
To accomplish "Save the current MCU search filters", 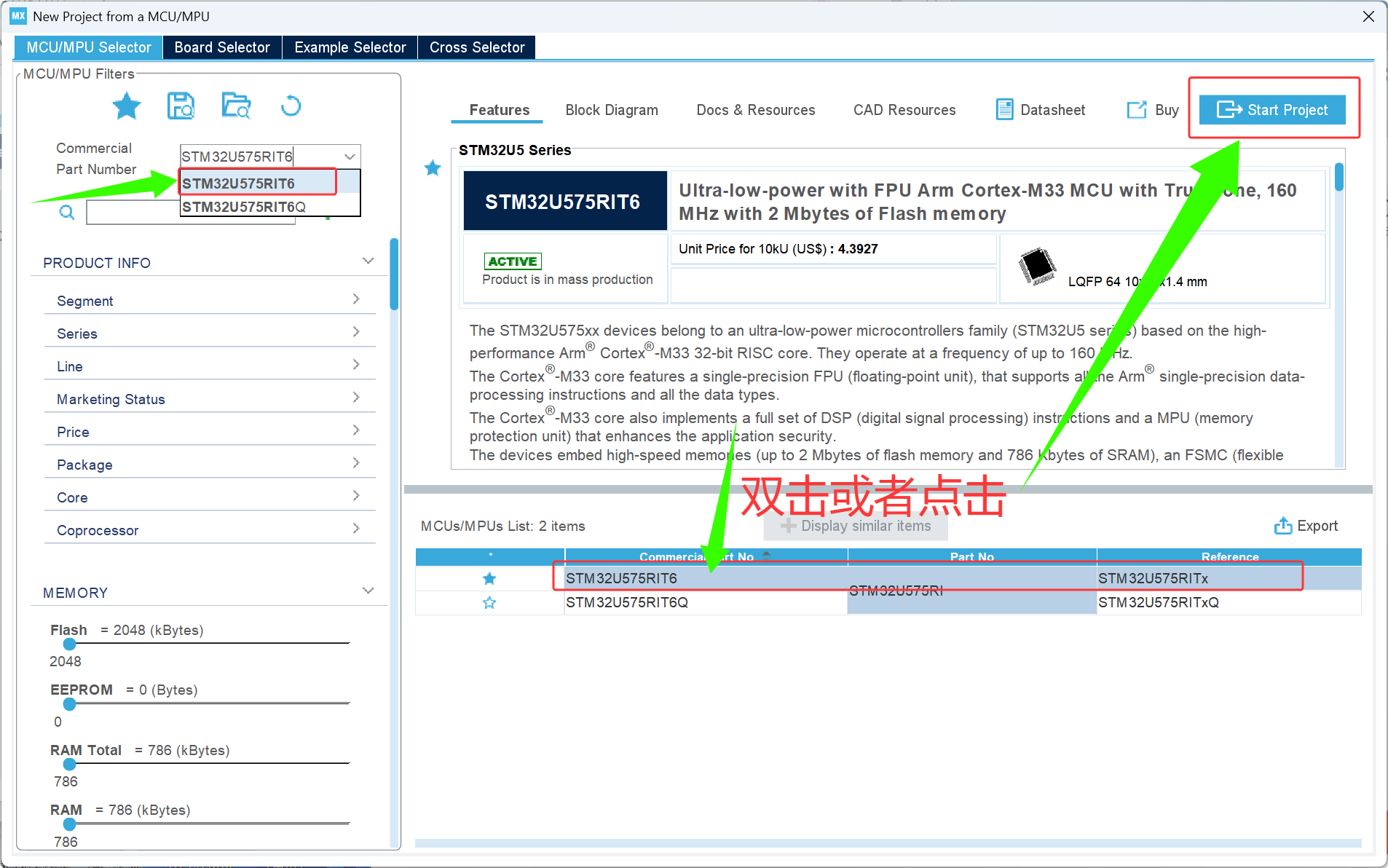I will click(x=181, y=106).
